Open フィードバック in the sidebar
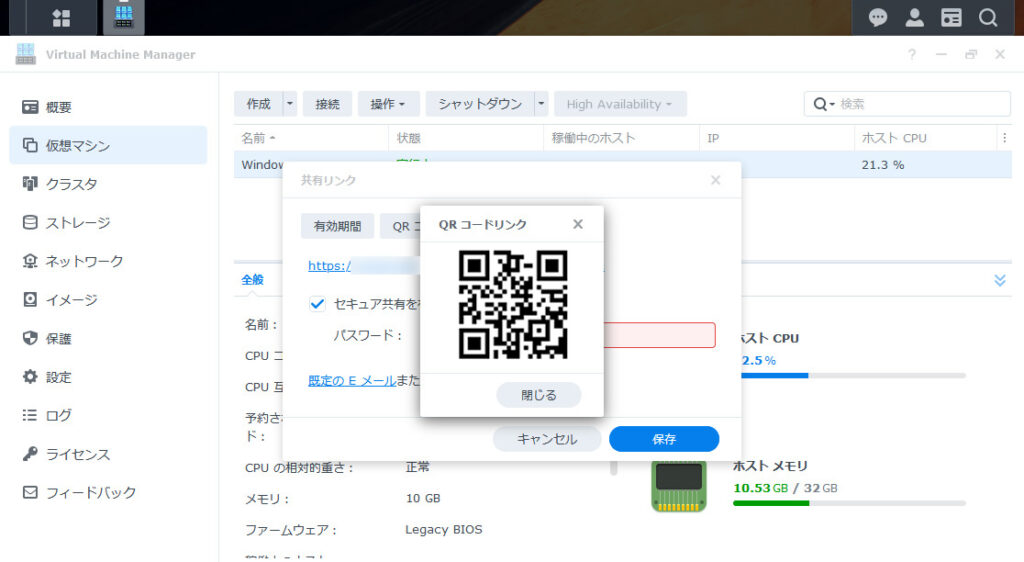1024x562 pixels. 108,492
